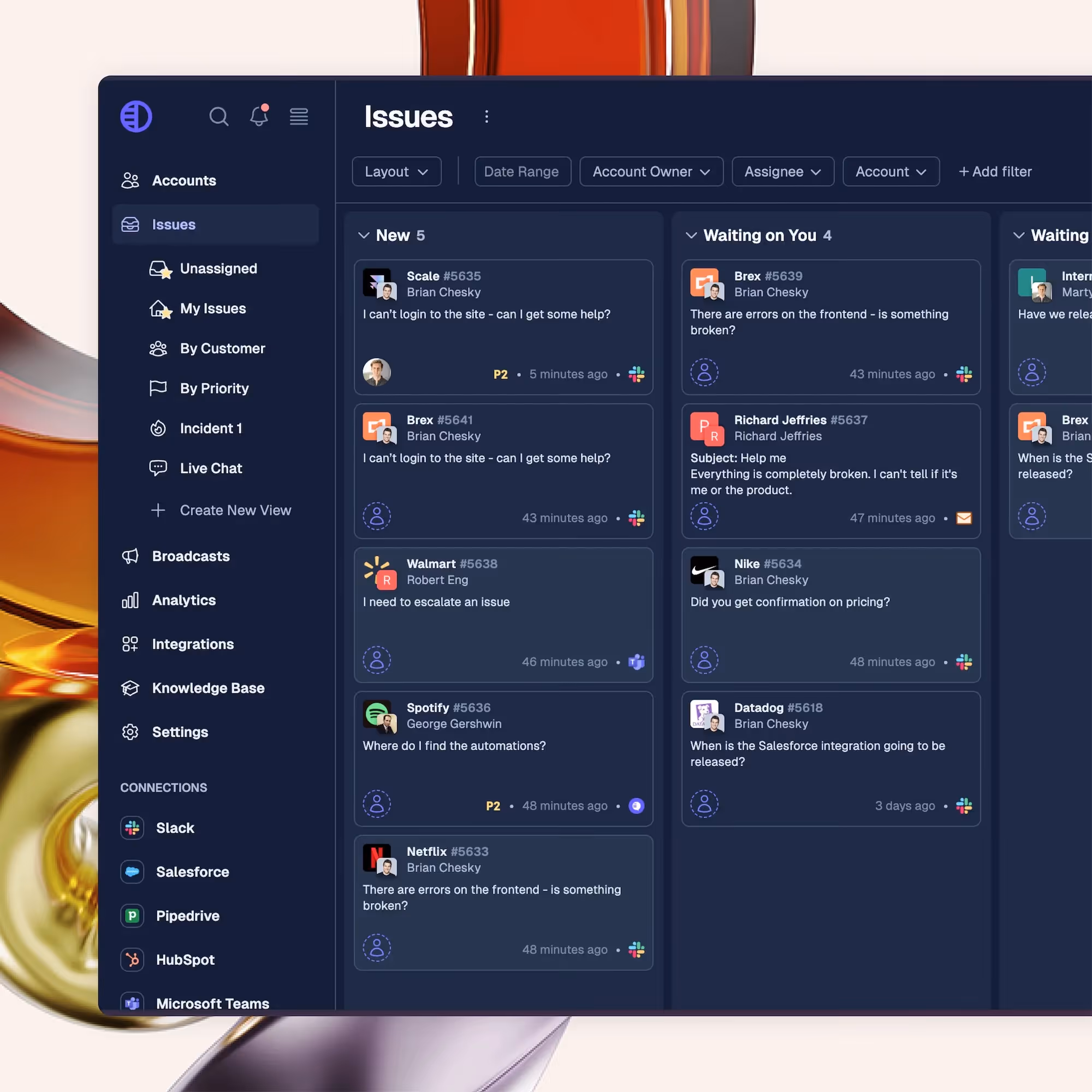Open the Issues title kebab menu
This screenshot has height=1092, width=1092.
486,116
